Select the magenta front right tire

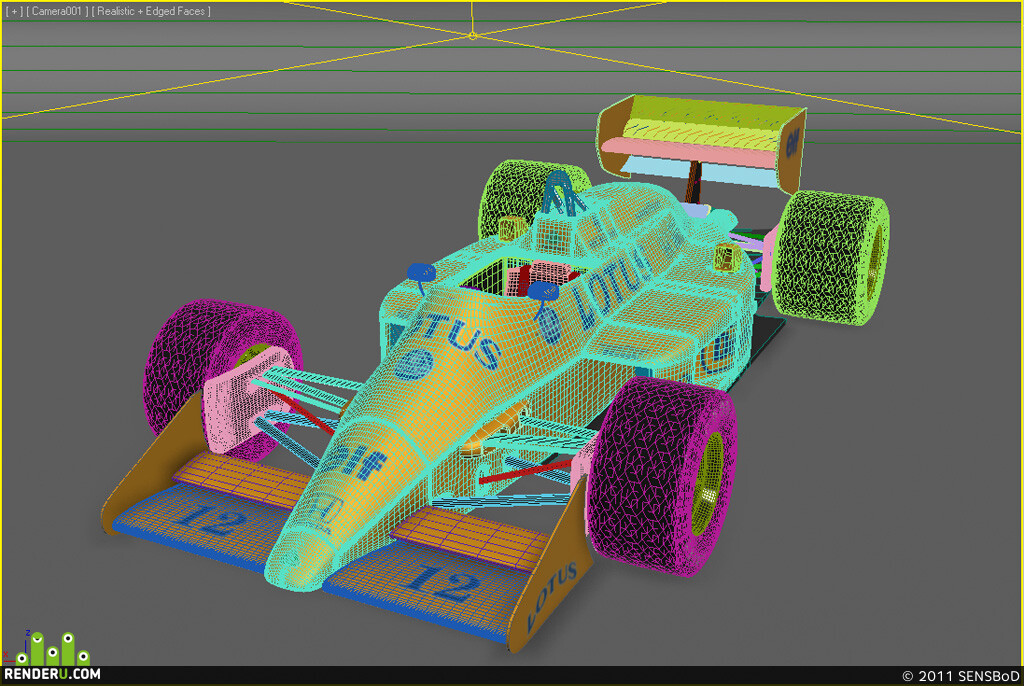(x=662, y=477)
